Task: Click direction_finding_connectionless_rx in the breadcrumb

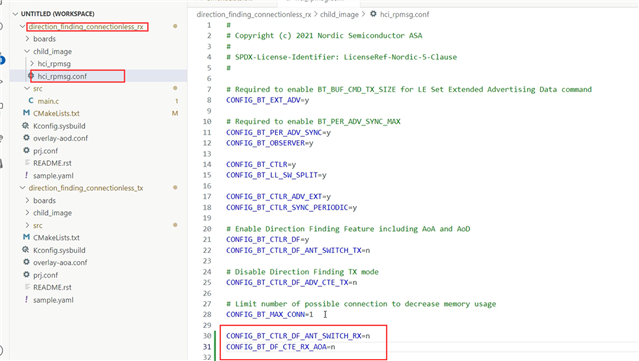Action: pyautogui.click(x=254, y=14)
